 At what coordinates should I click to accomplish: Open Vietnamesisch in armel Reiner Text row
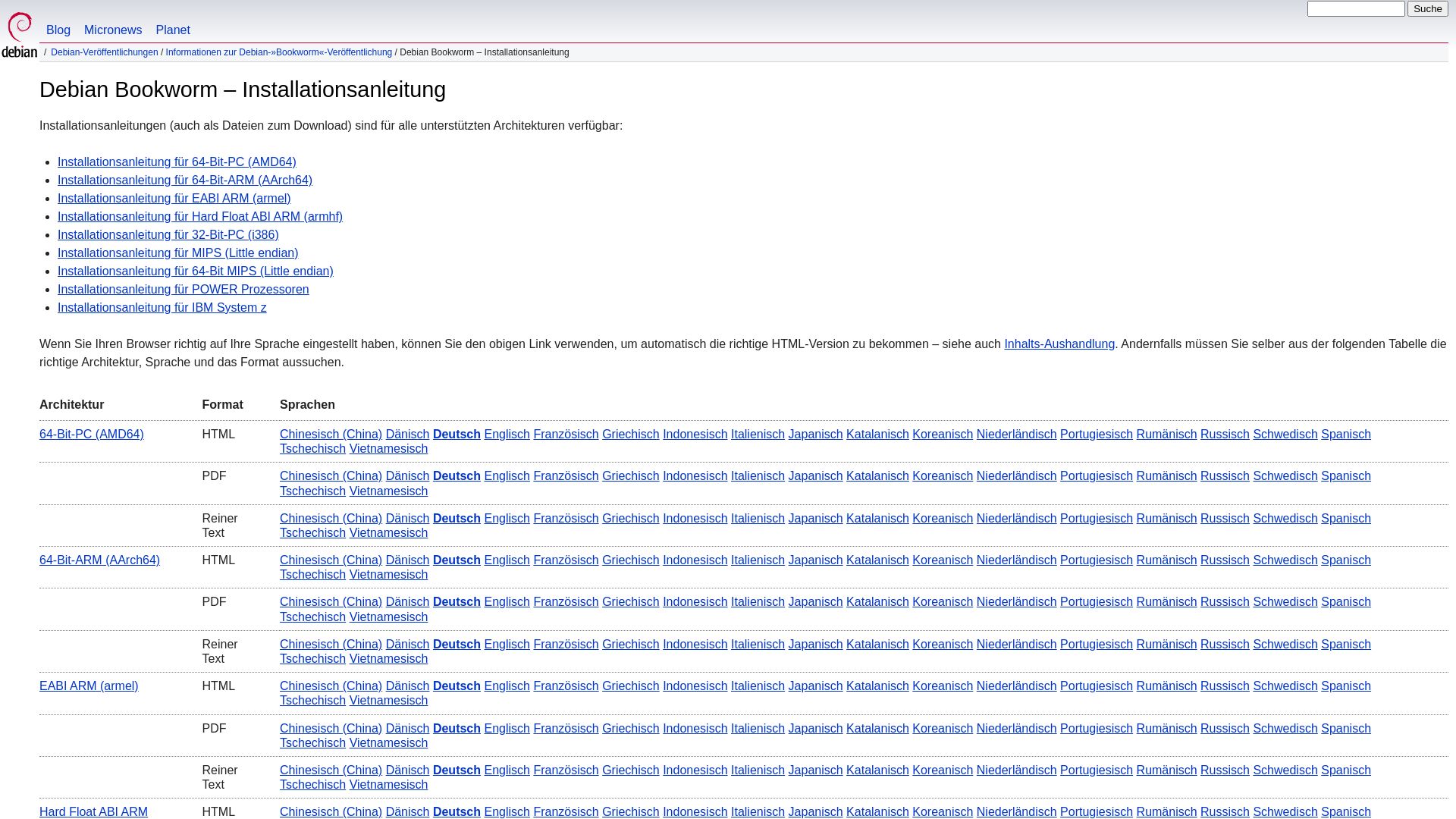388,785
